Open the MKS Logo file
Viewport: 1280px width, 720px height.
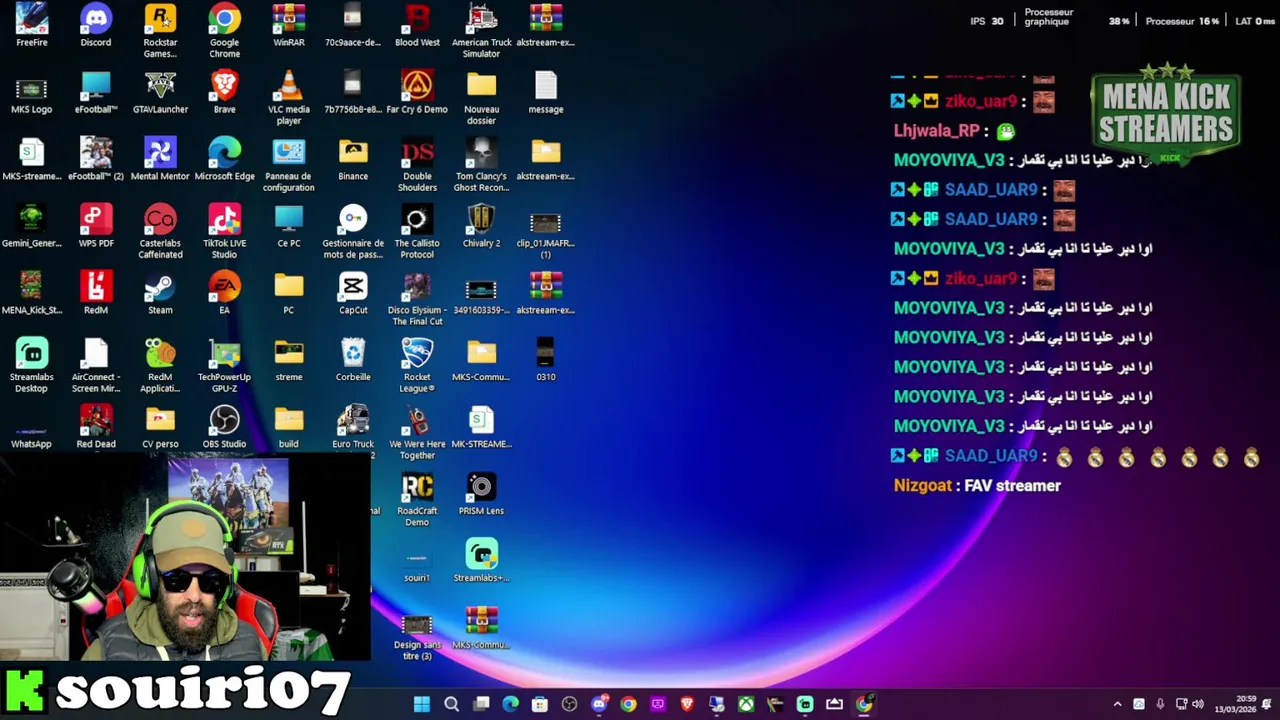coord(31,92)
